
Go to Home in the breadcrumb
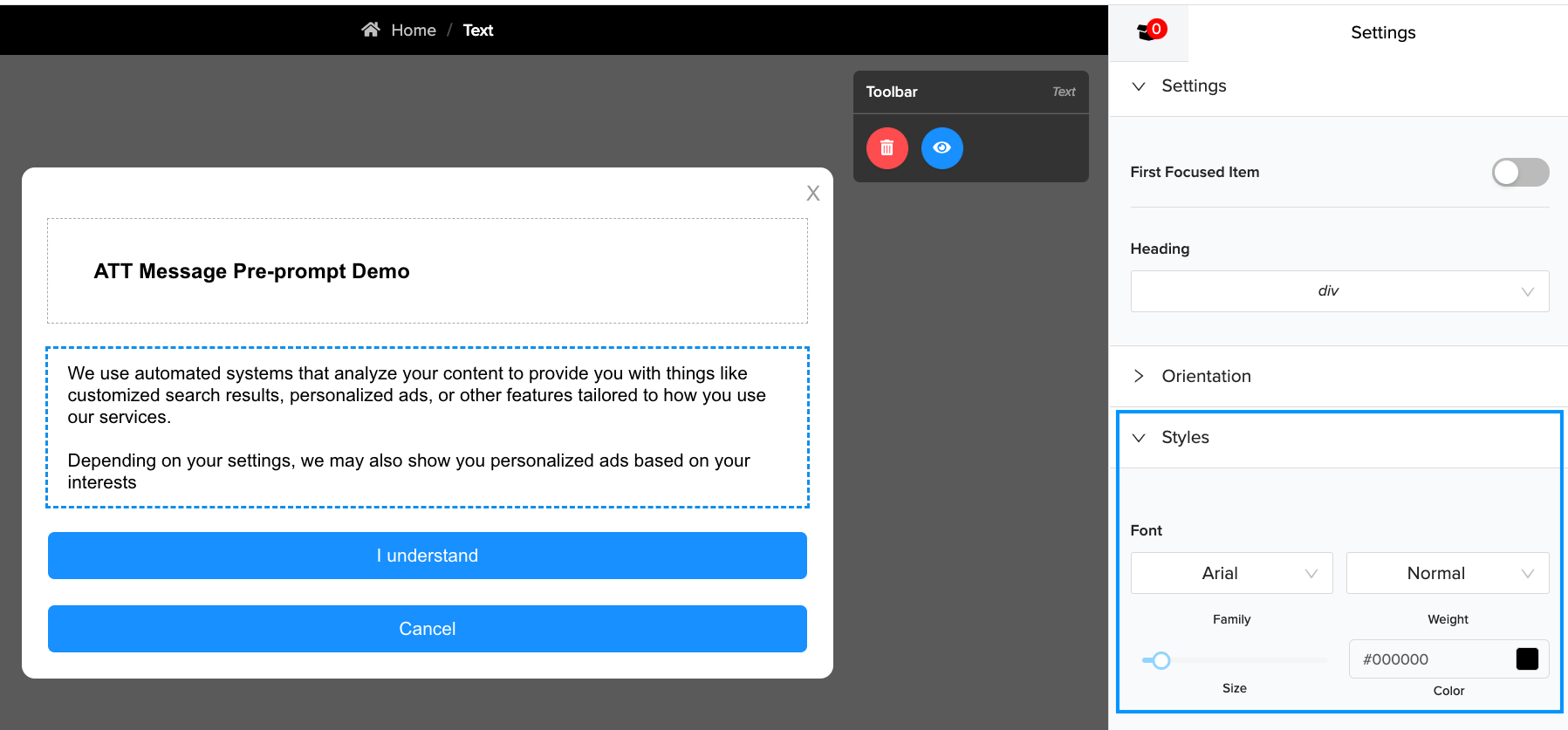[413, 31]
